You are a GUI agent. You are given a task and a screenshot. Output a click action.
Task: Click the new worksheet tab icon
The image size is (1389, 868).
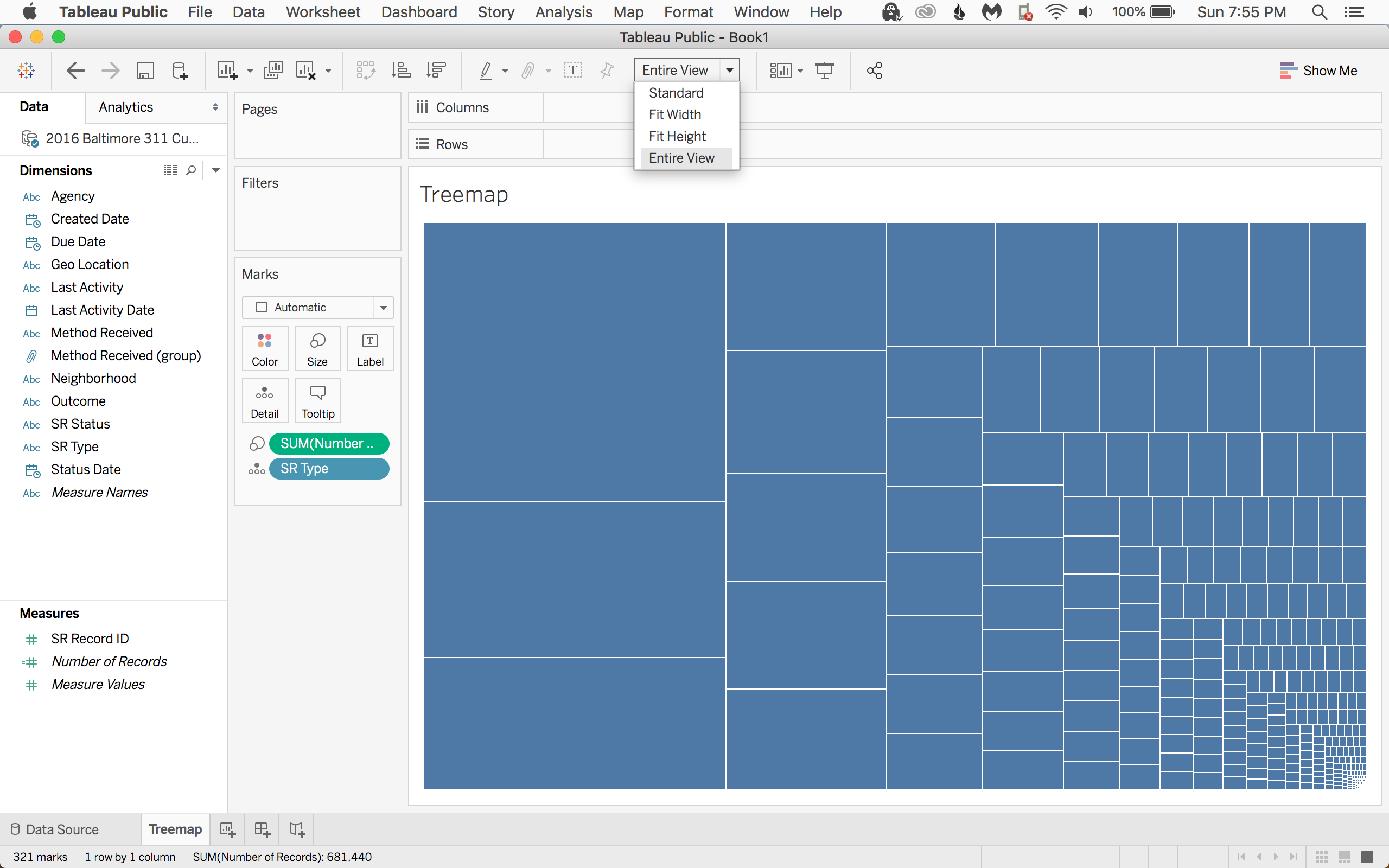[x=227, y=829]
